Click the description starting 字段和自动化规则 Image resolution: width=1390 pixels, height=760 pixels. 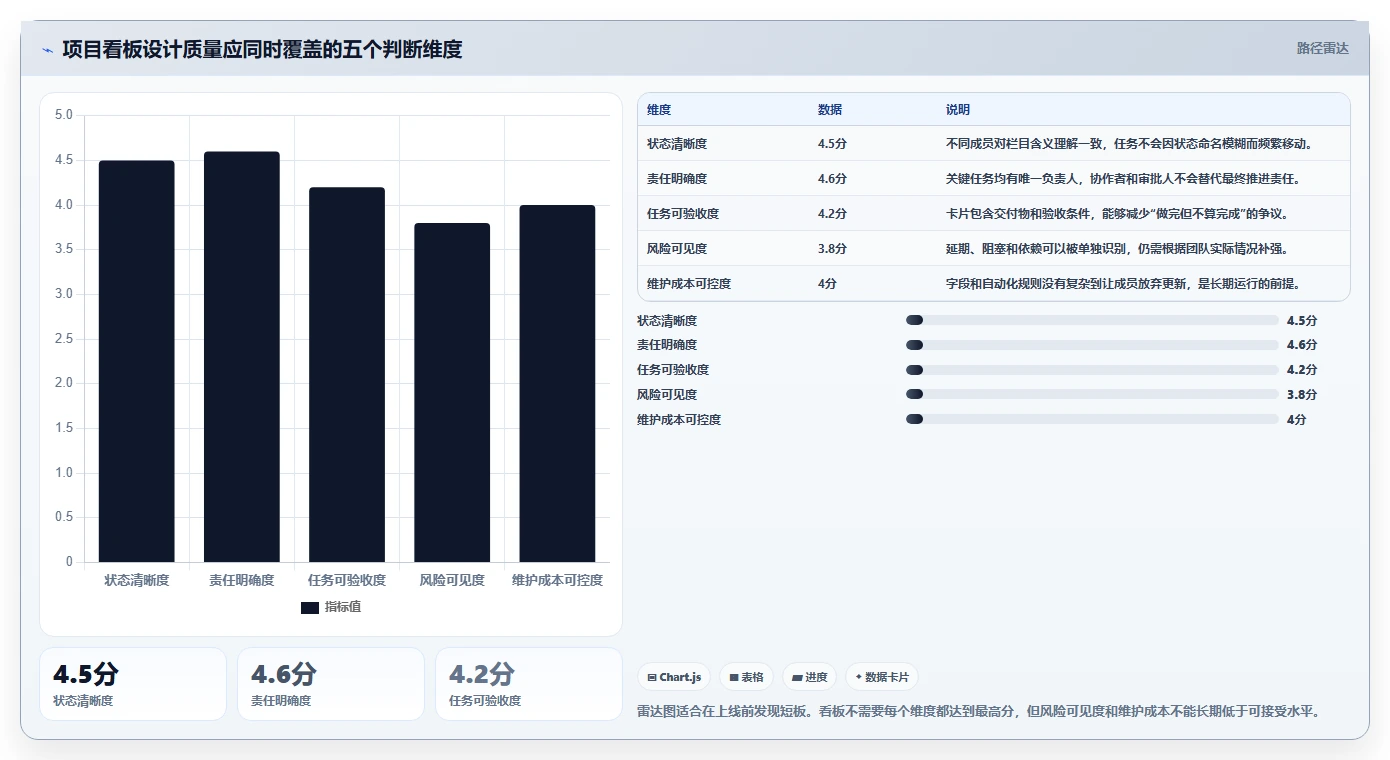pos(1123,284)
